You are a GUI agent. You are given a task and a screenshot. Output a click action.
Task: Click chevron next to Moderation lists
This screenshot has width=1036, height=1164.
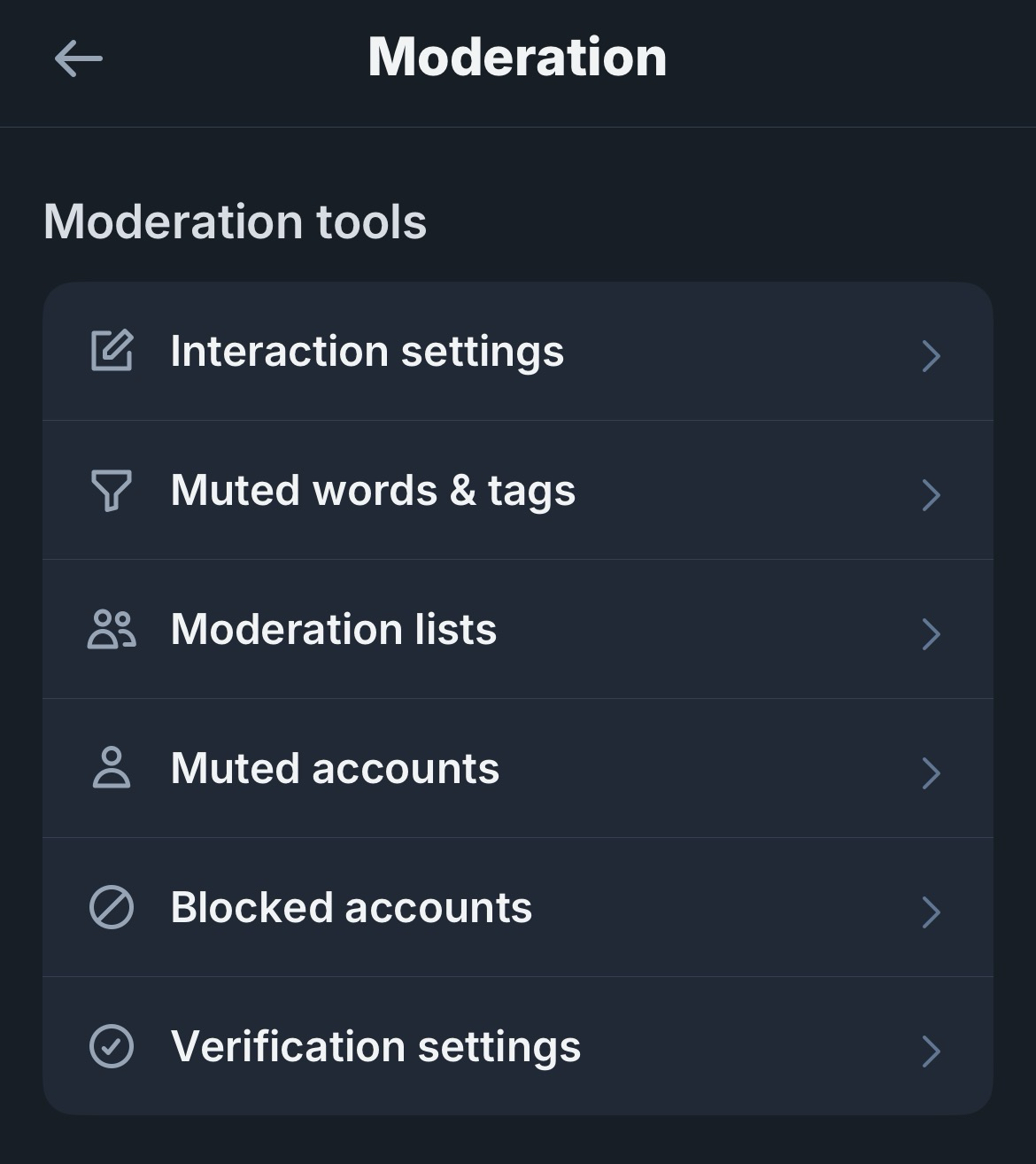tap(931, 633)
